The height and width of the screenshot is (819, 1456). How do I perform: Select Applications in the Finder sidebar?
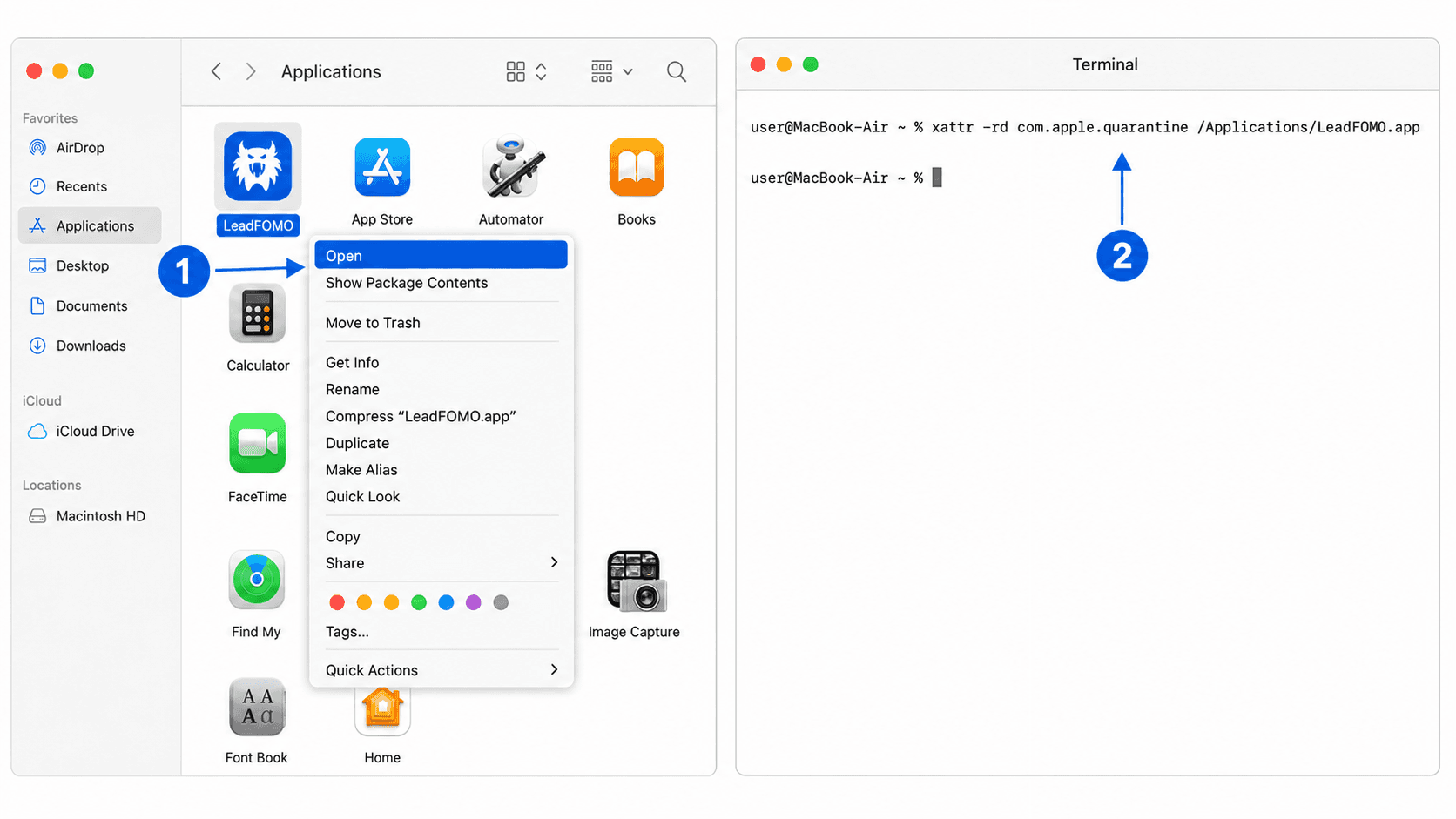89,225
